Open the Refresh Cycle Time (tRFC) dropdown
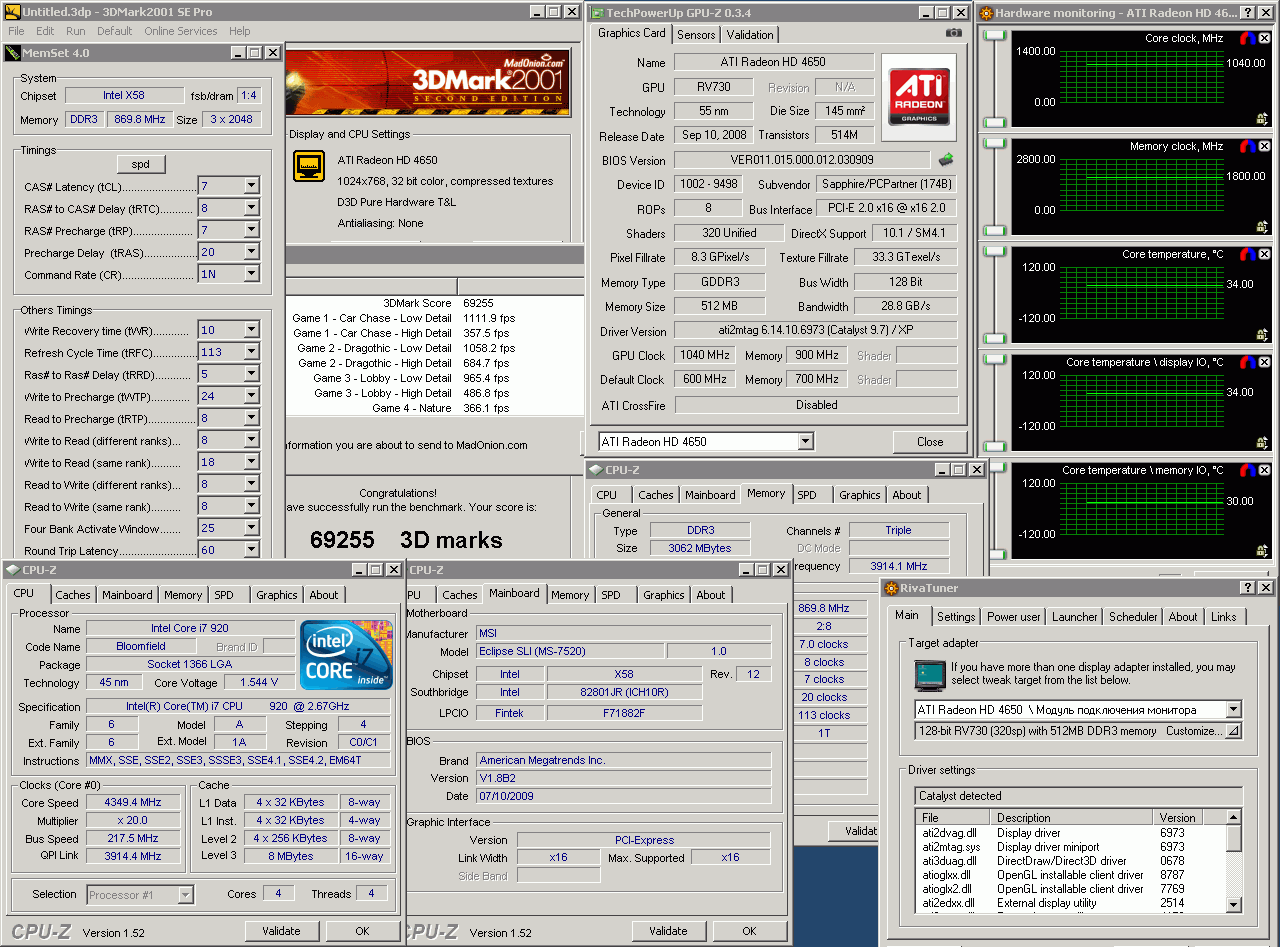This screenshot has height=947, width=1280. pyautogui.click(x=251, y=352)
